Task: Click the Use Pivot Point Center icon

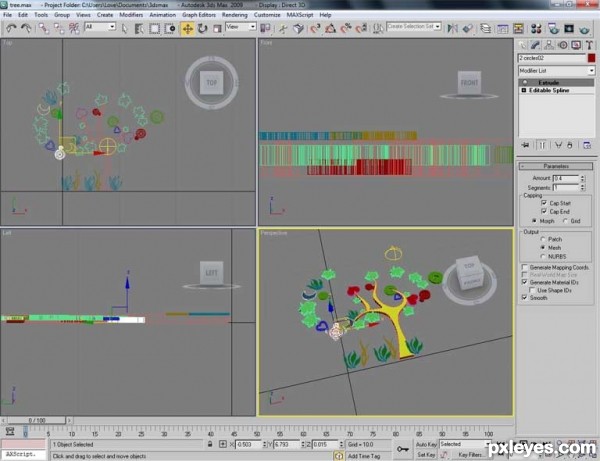Action: pos(265,29)
